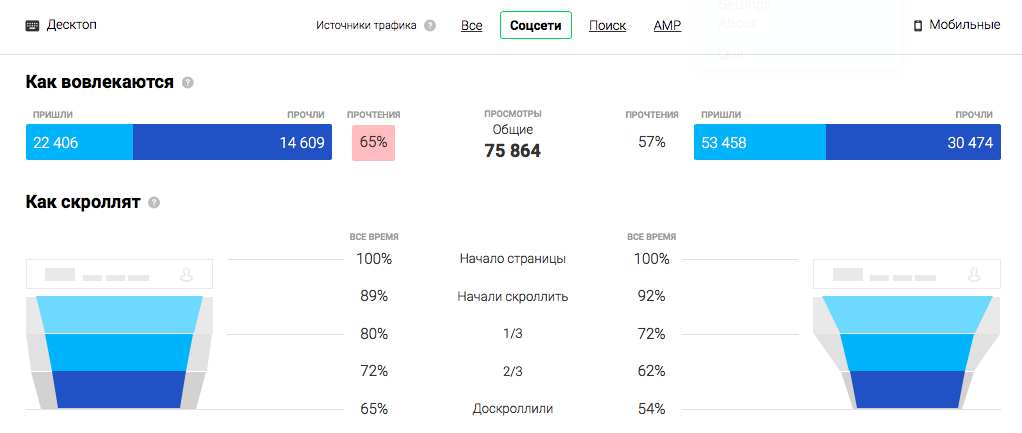Click mobile light-blue bar showing 53 458
Viewport: 1022px width, 433px height.
pos(760,143)
